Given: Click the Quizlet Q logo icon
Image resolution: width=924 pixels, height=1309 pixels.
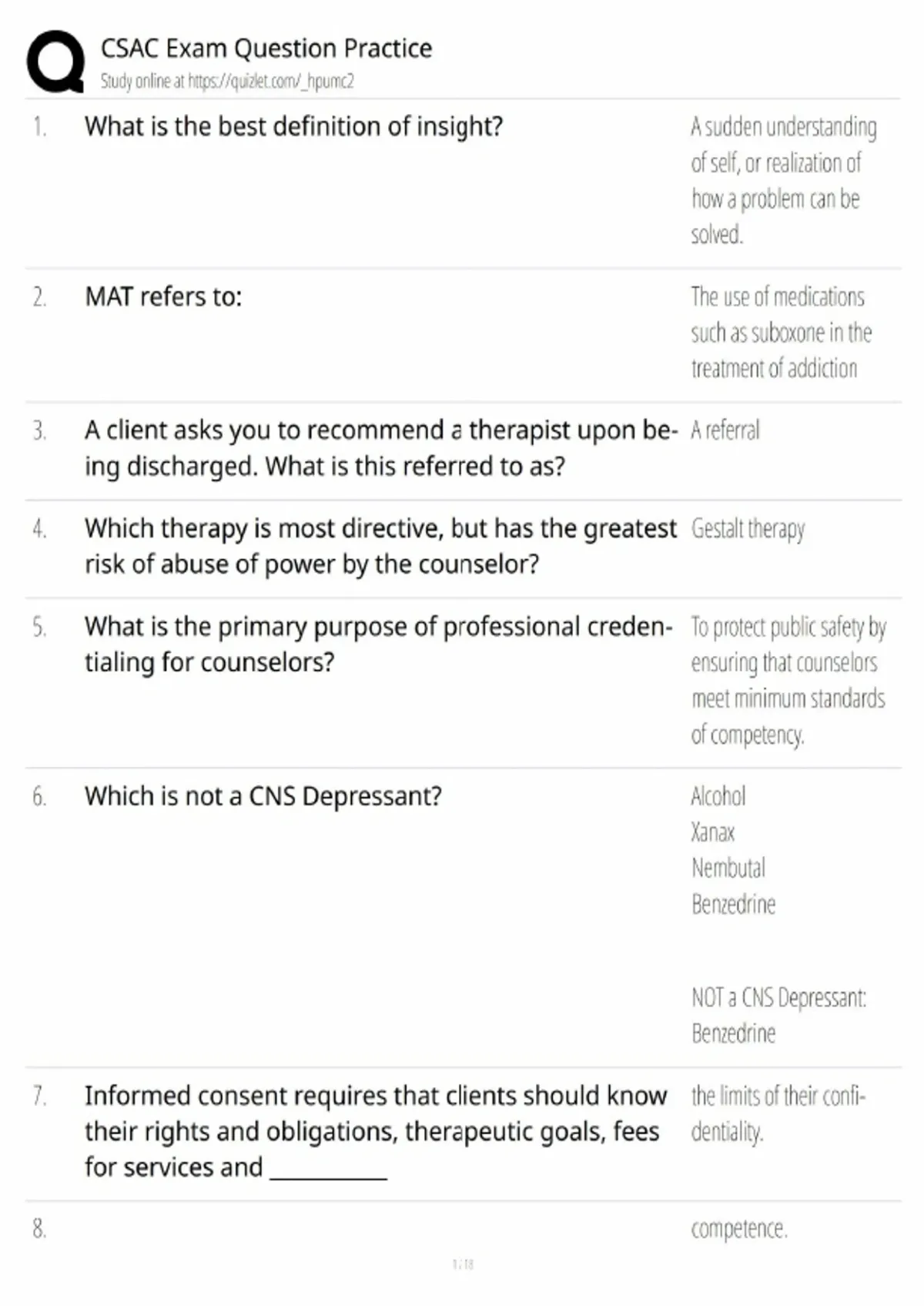Looking at the screenshot, I should [x=55, y=62].
